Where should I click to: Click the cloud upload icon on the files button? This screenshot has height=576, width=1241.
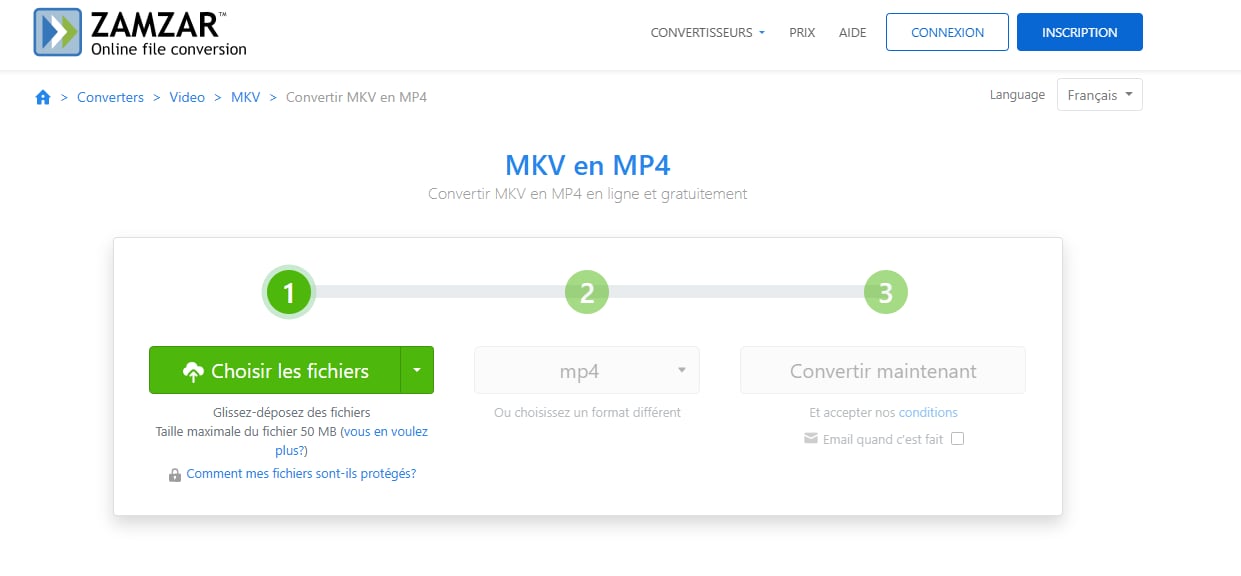point(193,371)
